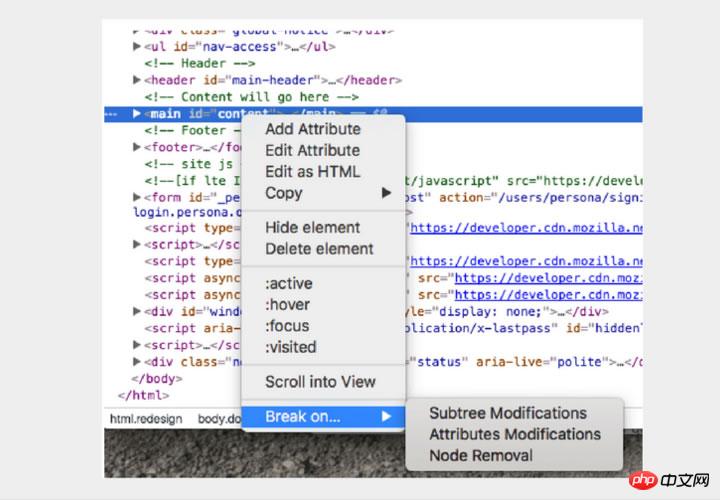
Task: Set breakpoint on Subtree Modifications
Action: click(x=514, y=413)
